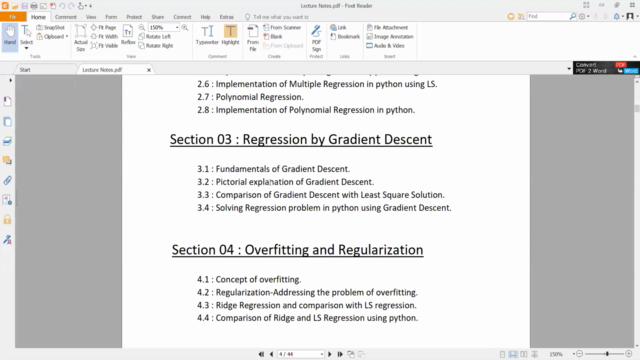Go to the first page
This screenshot has height=360, width=640.
[261, 354]
